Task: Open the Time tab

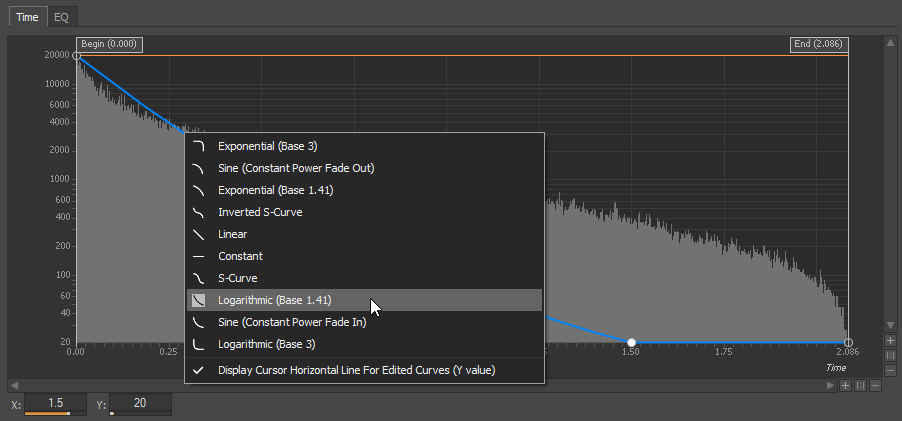Action: pos(27,17)
